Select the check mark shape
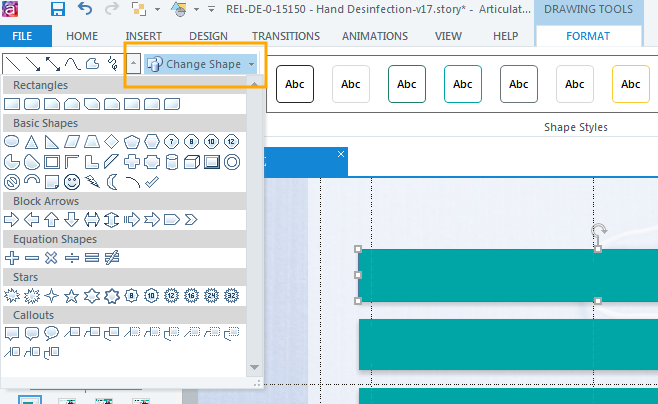The width and height of the screenshot is (658, 404). pyautogui.click(x=152, y=182)
